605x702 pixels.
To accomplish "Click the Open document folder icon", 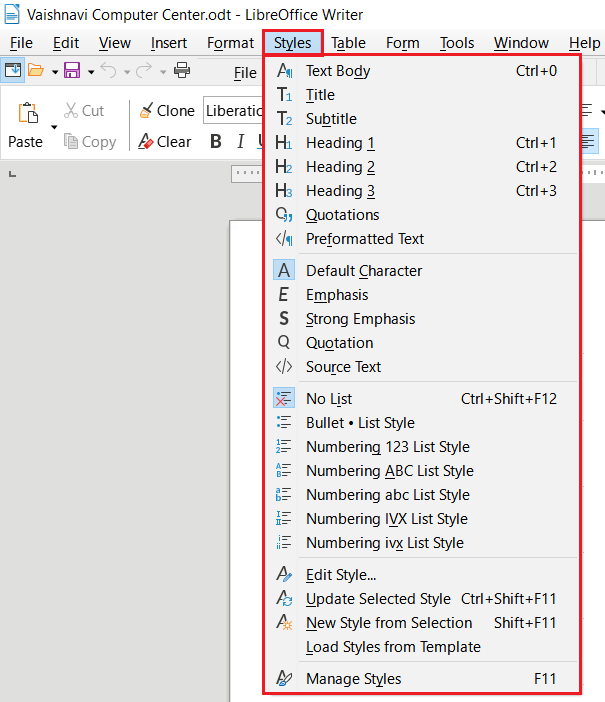I will [x=36, y=70].
